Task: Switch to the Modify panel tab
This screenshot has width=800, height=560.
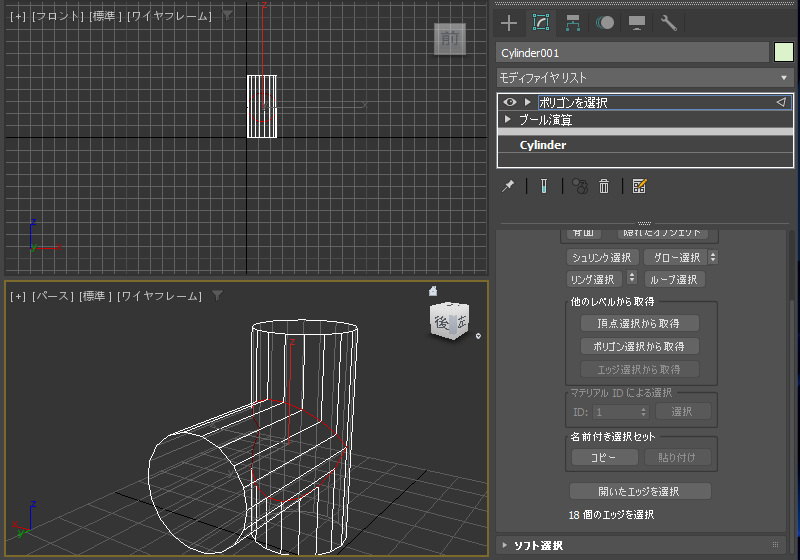Action: click(x=541, y=23)
